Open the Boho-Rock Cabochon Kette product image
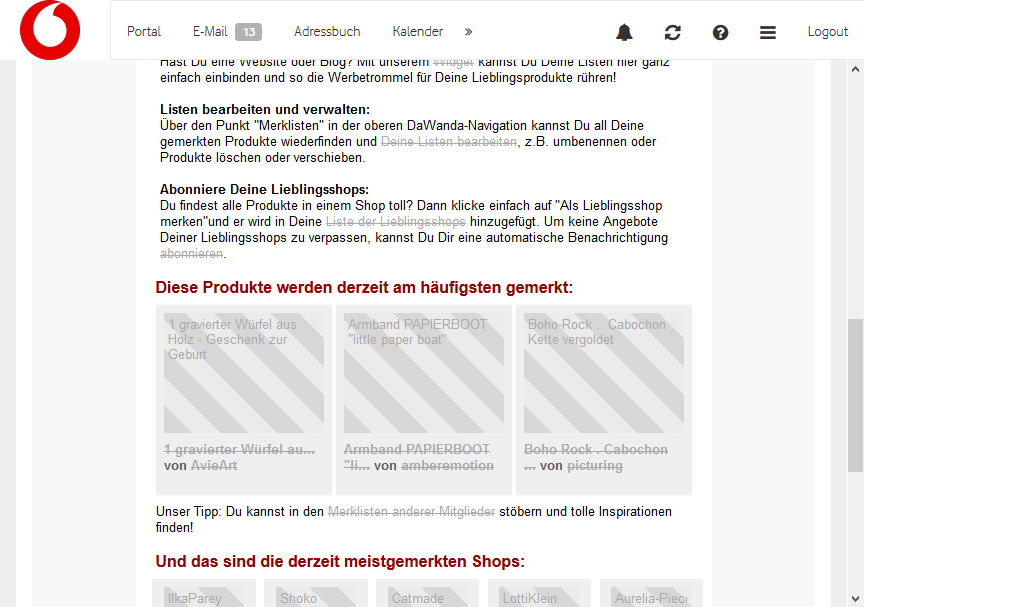The width and height of the screenshot is (1024, 607). click(604, 372)
